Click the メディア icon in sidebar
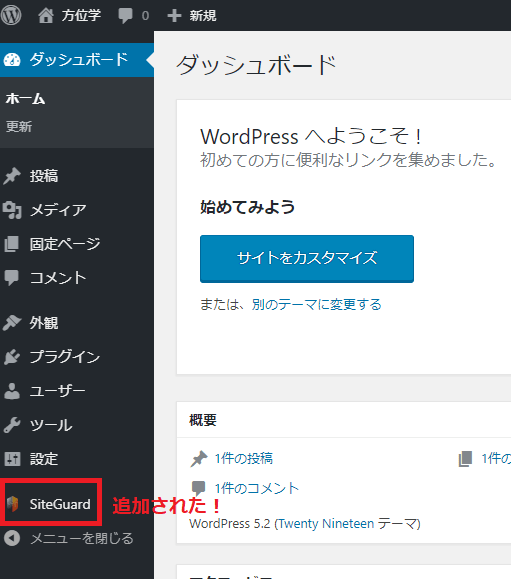 [x=12, y=210]
